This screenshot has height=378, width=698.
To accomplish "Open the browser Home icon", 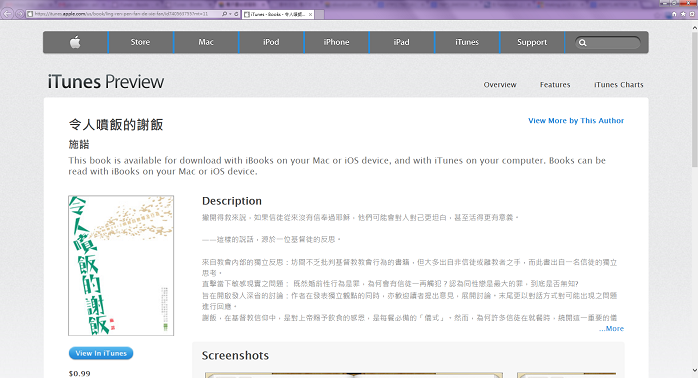I will tap(674, 14).
